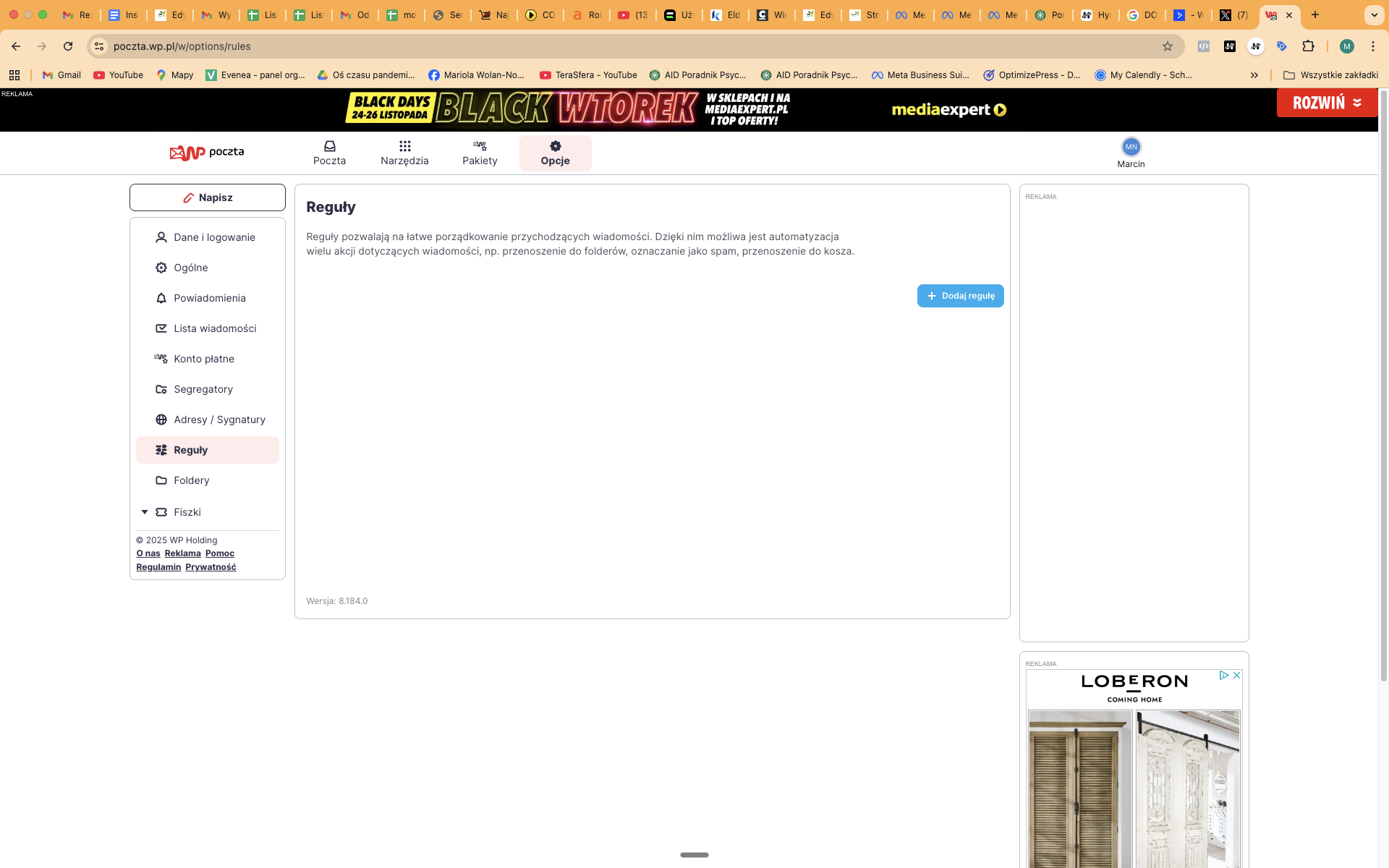Screen dimensions: 1389x868
Task: Click the Napisz compose button
Action: (x=208, y=197)
